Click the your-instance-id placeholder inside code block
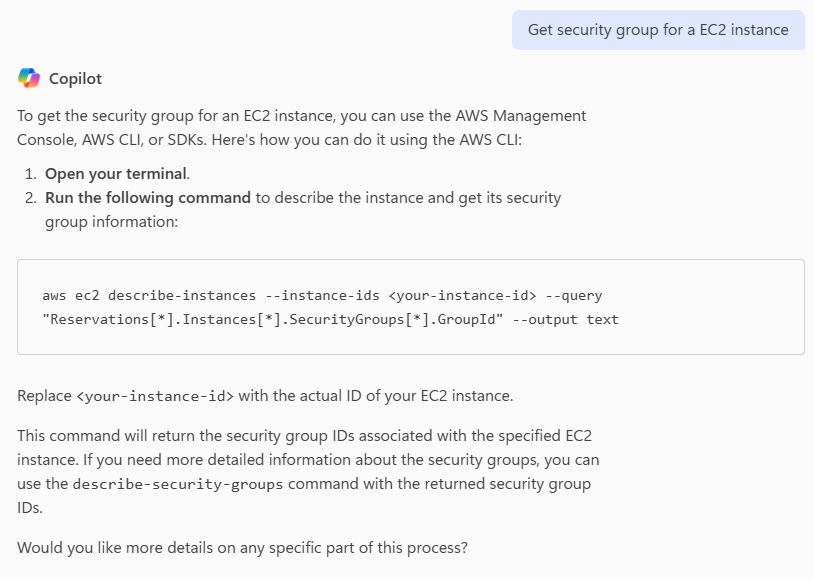814x580 pixels. tap(462, 296)
